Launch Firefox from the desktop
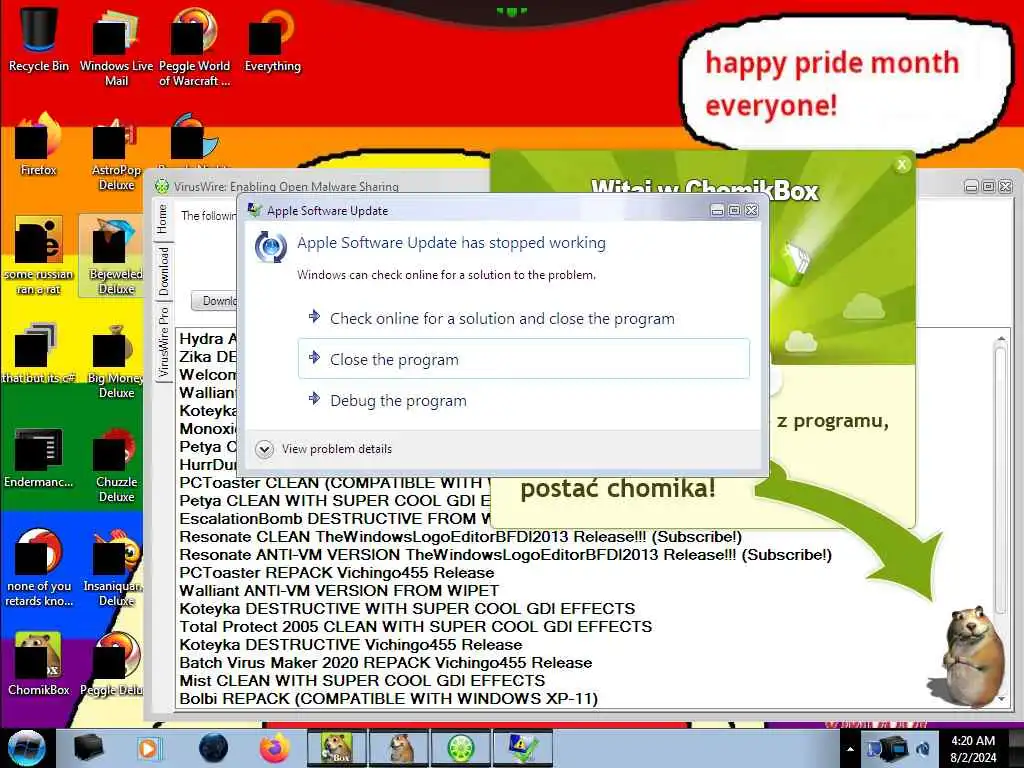This screenshot has height=768, width=1024. point(39,144)
